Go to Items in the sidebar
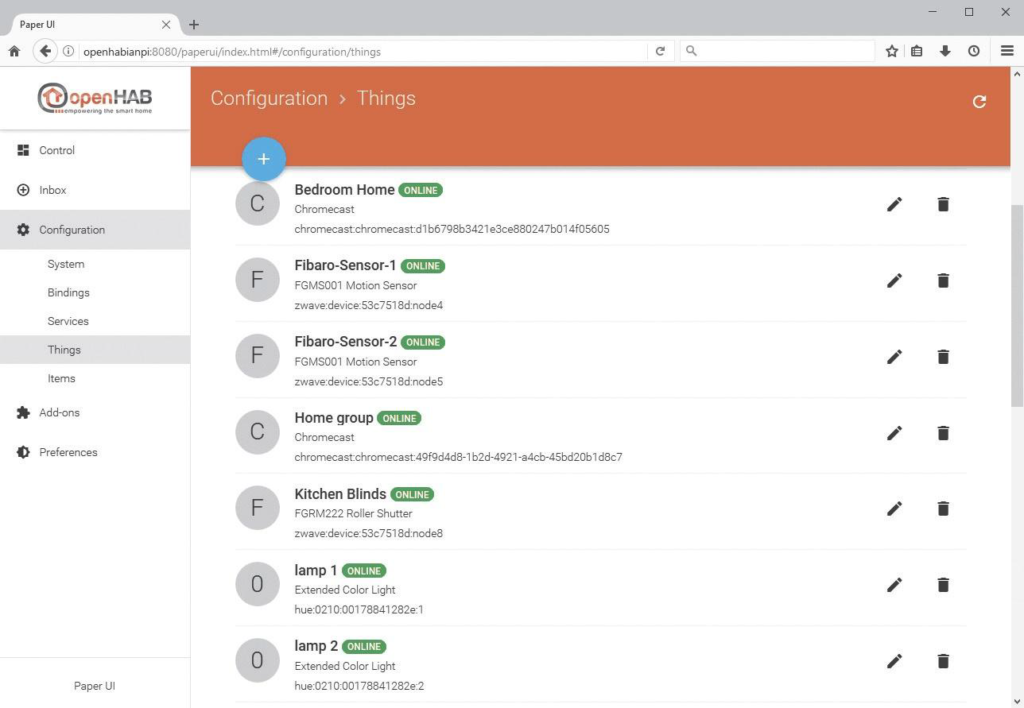1024x708 pixels. 62,378
